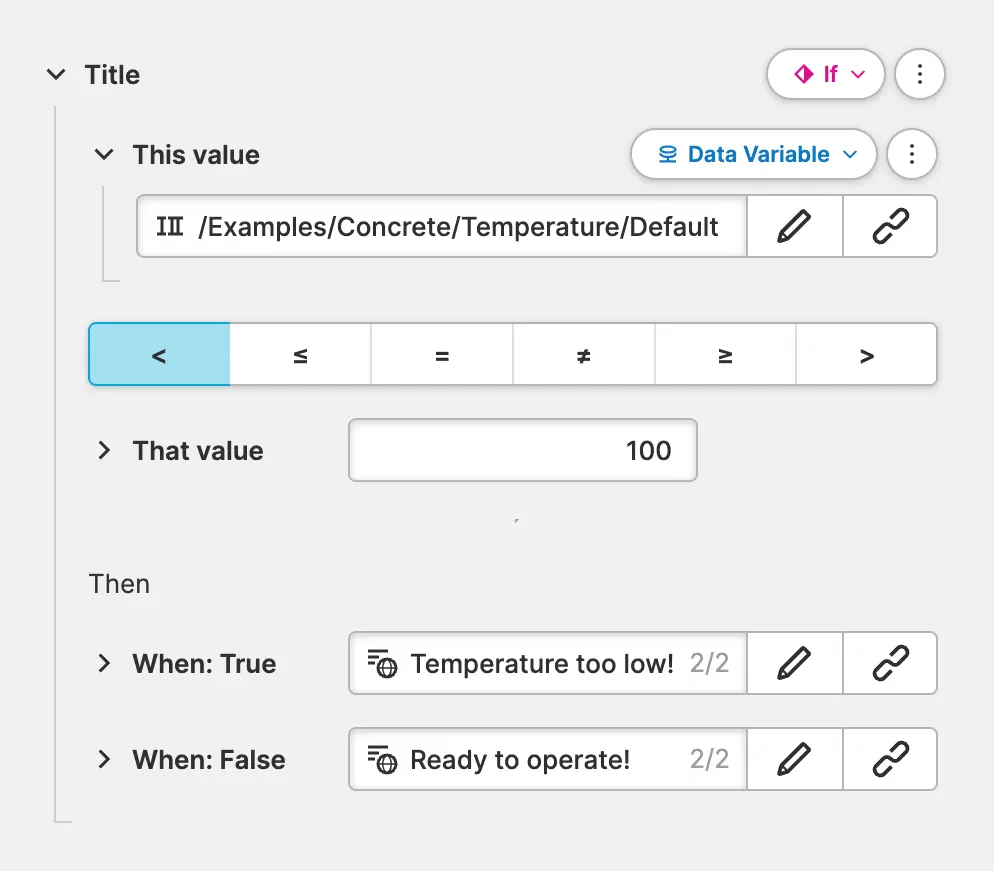Pick the greater-than operator

coord(867,355)
